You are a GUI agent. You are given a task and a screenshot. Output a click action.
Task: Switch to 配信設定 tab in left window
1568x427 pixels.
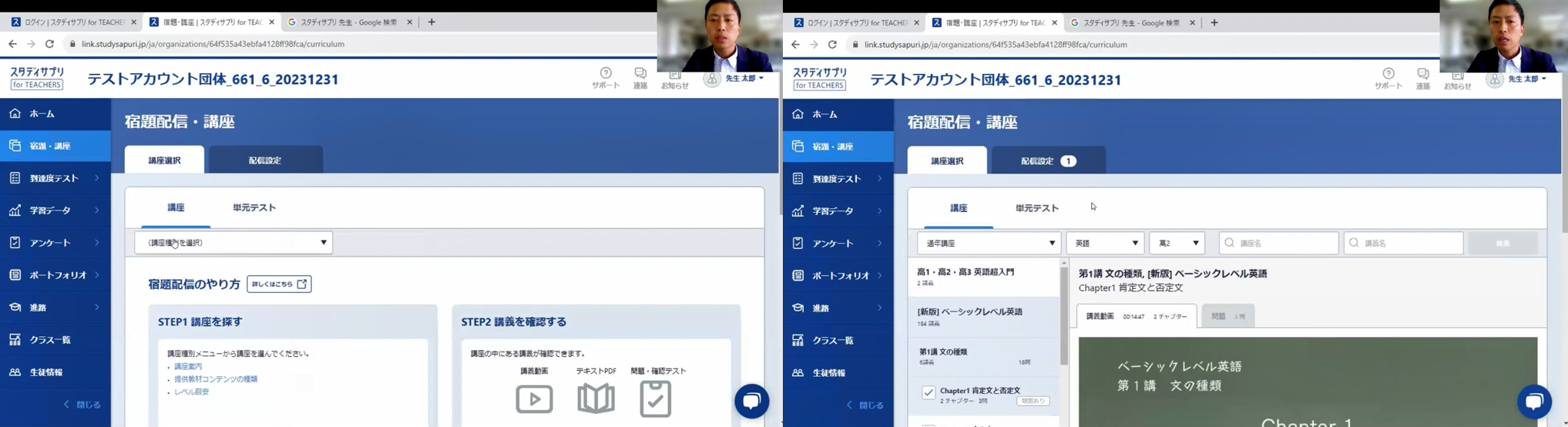(266, 160)
